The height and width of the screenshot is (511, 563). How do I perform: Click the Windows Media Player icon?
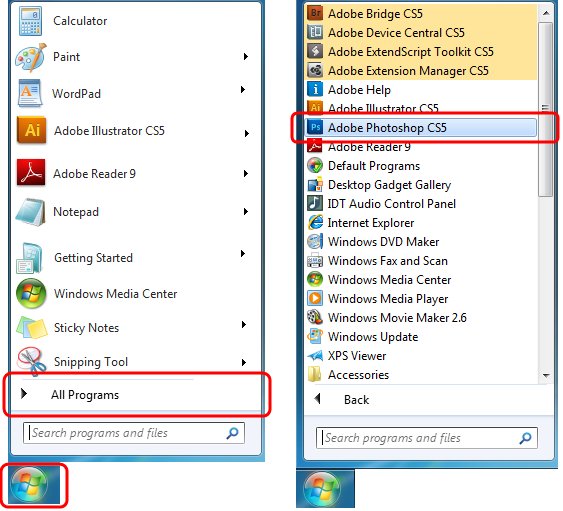click(x=315, y=298)
